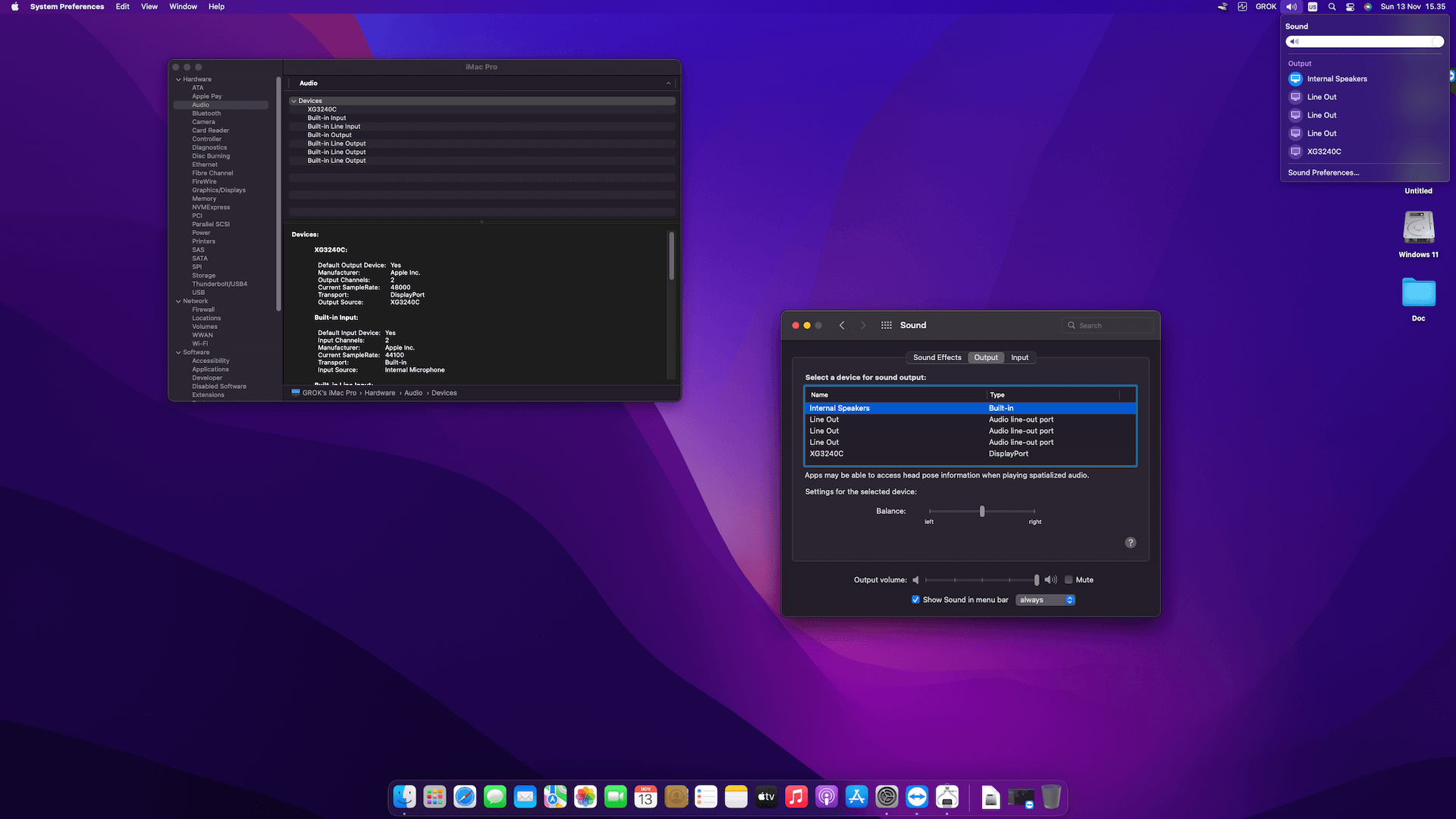Open the App Store from the Dock
This screenshot has width=1456, height=819.
[855, 796]
